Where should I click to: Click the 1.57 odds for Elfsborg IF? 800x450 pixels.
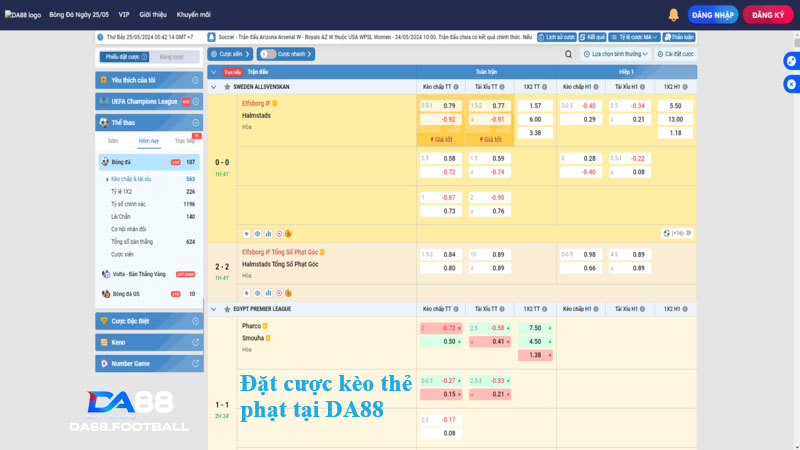(x=535, y=105)
